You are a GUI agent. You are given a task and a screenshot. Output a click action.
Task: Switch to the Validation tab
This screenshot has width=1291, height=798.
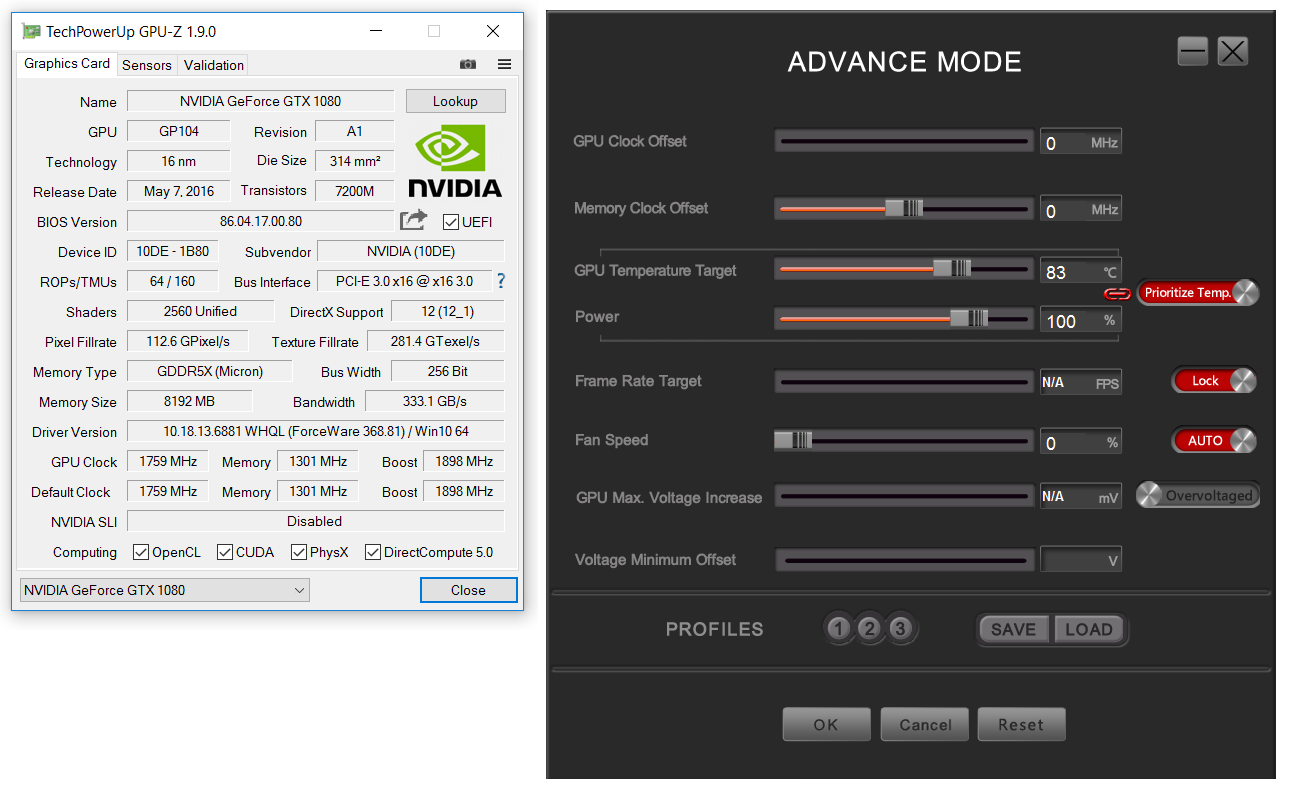pyautogui.click(x=214, y=65)
